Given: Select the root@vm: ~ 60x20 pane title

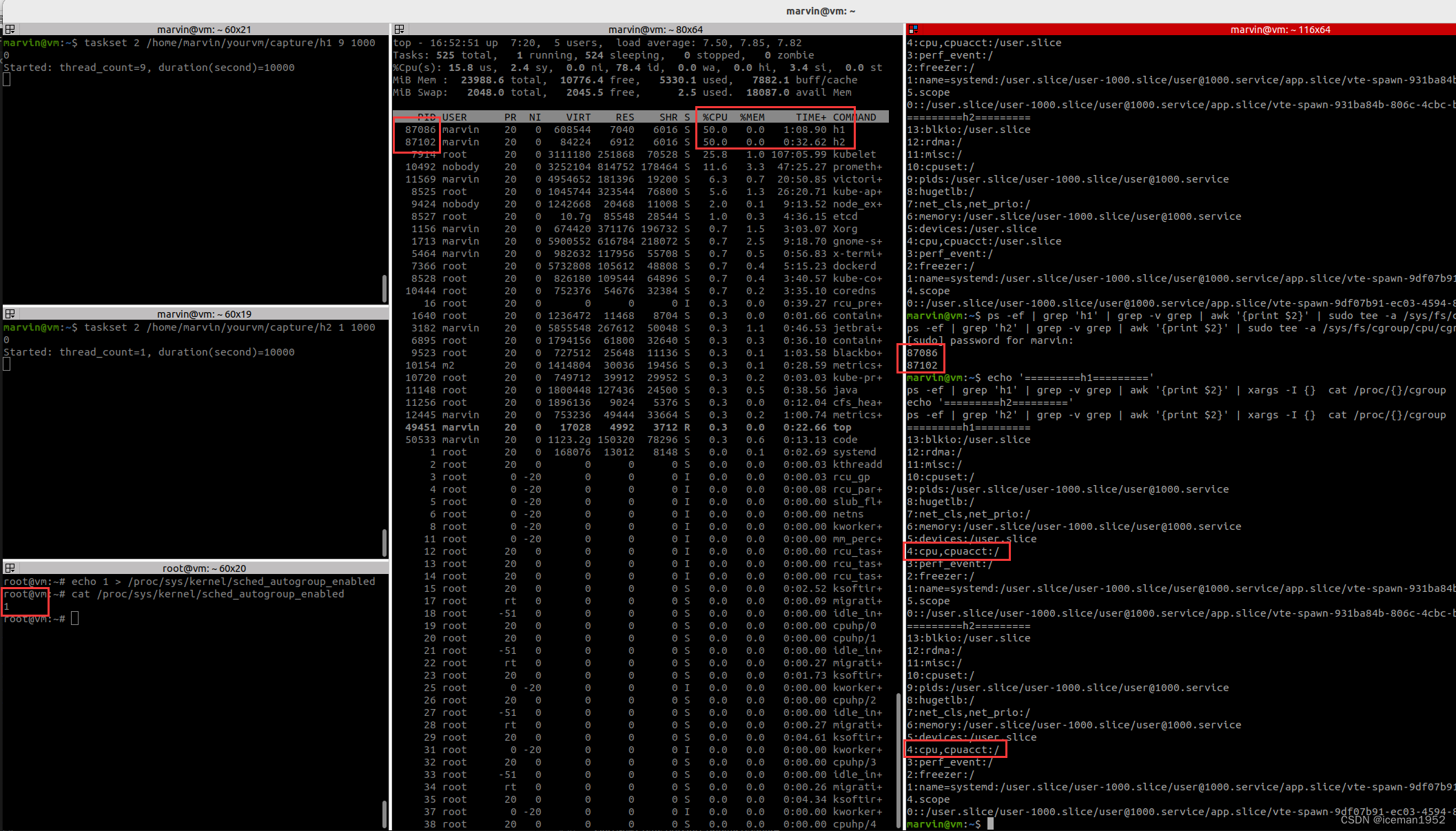Looking at the screenshot, I should tap(204, 568).
